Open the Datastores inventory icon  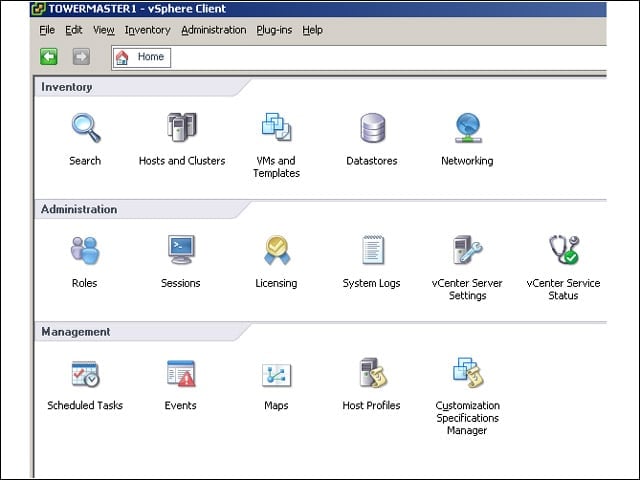click(372, 128)
